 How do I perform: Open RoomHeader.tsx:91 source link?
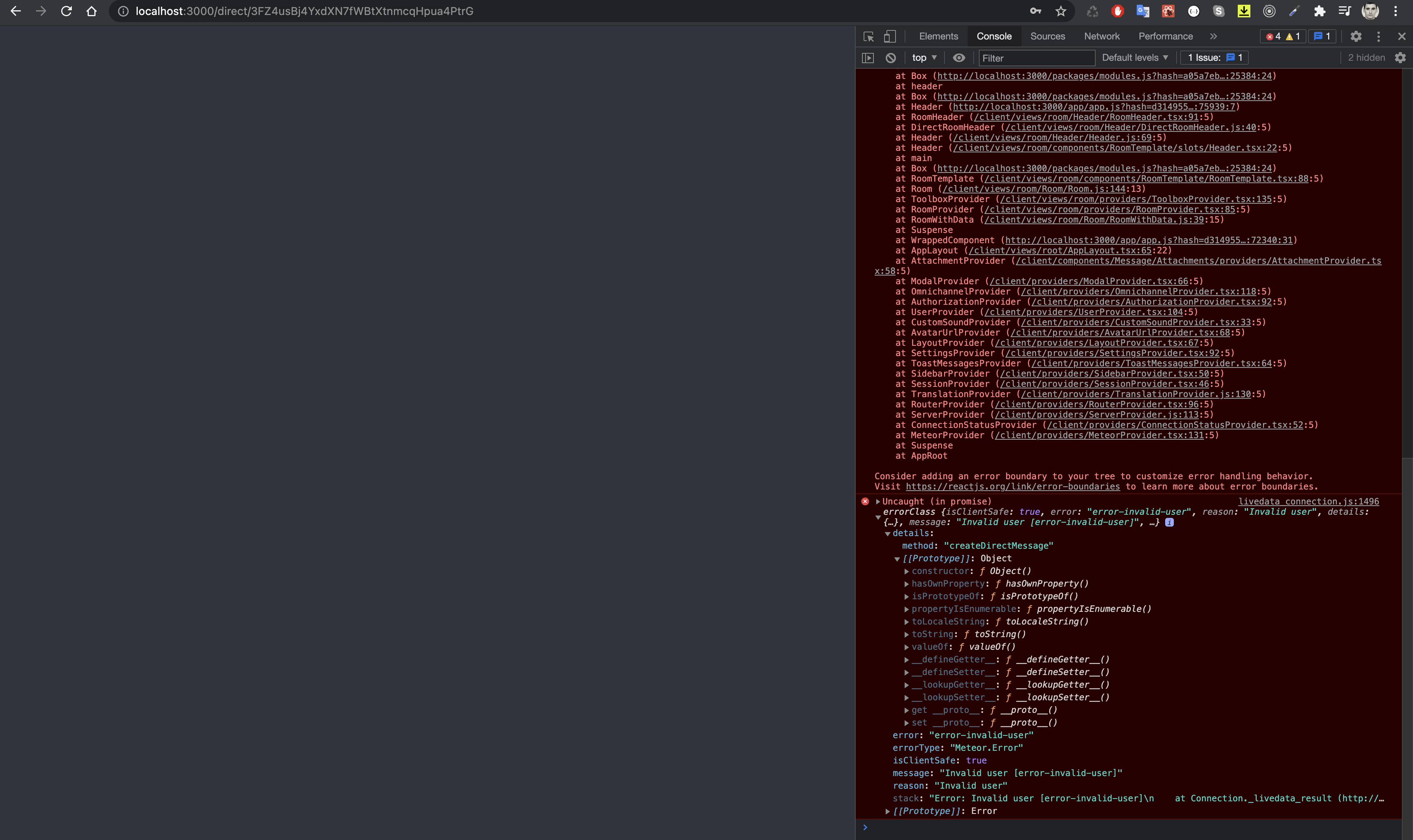coord(1086,117)
